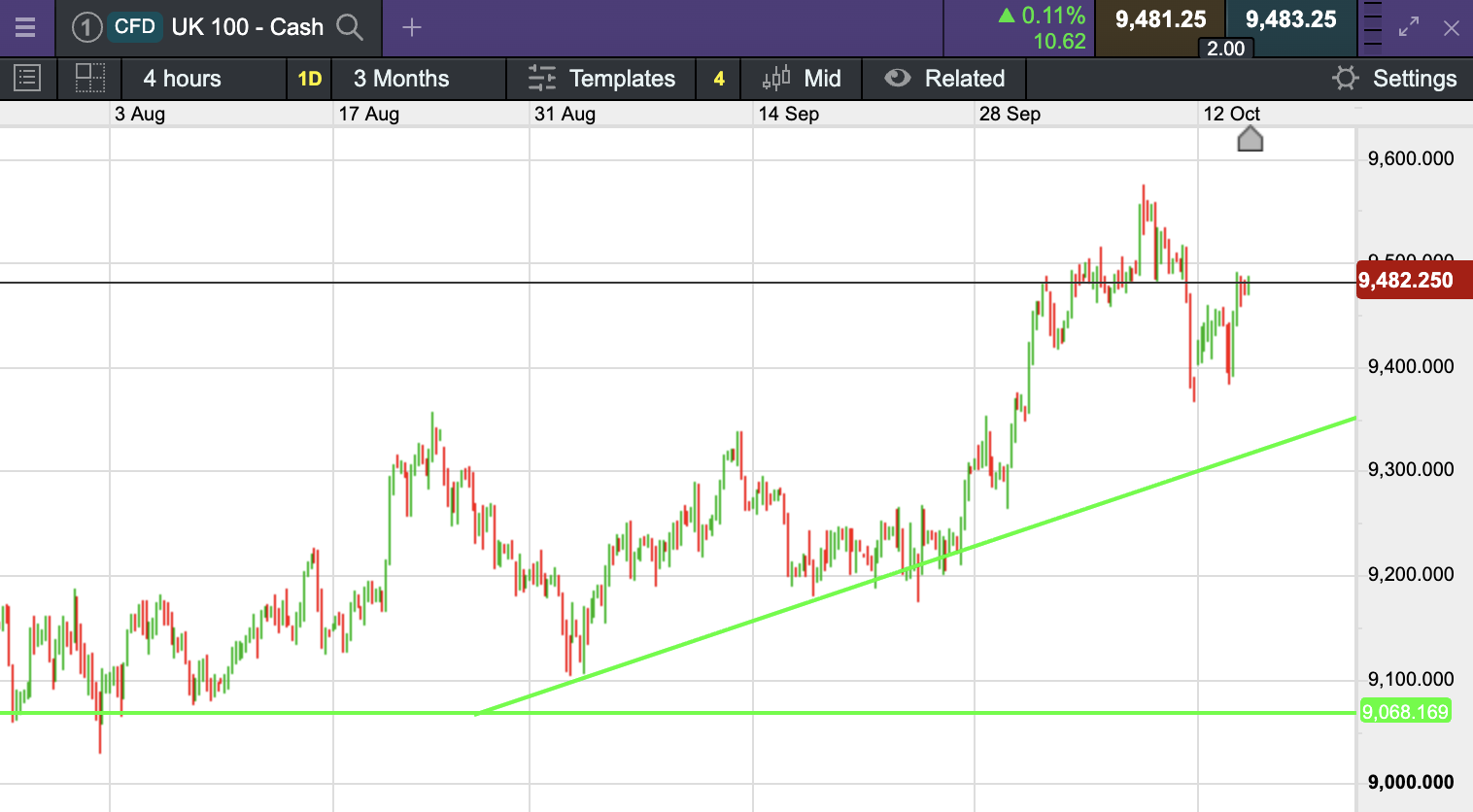Select the UK 100 - Cash tab

click(247, 27)
